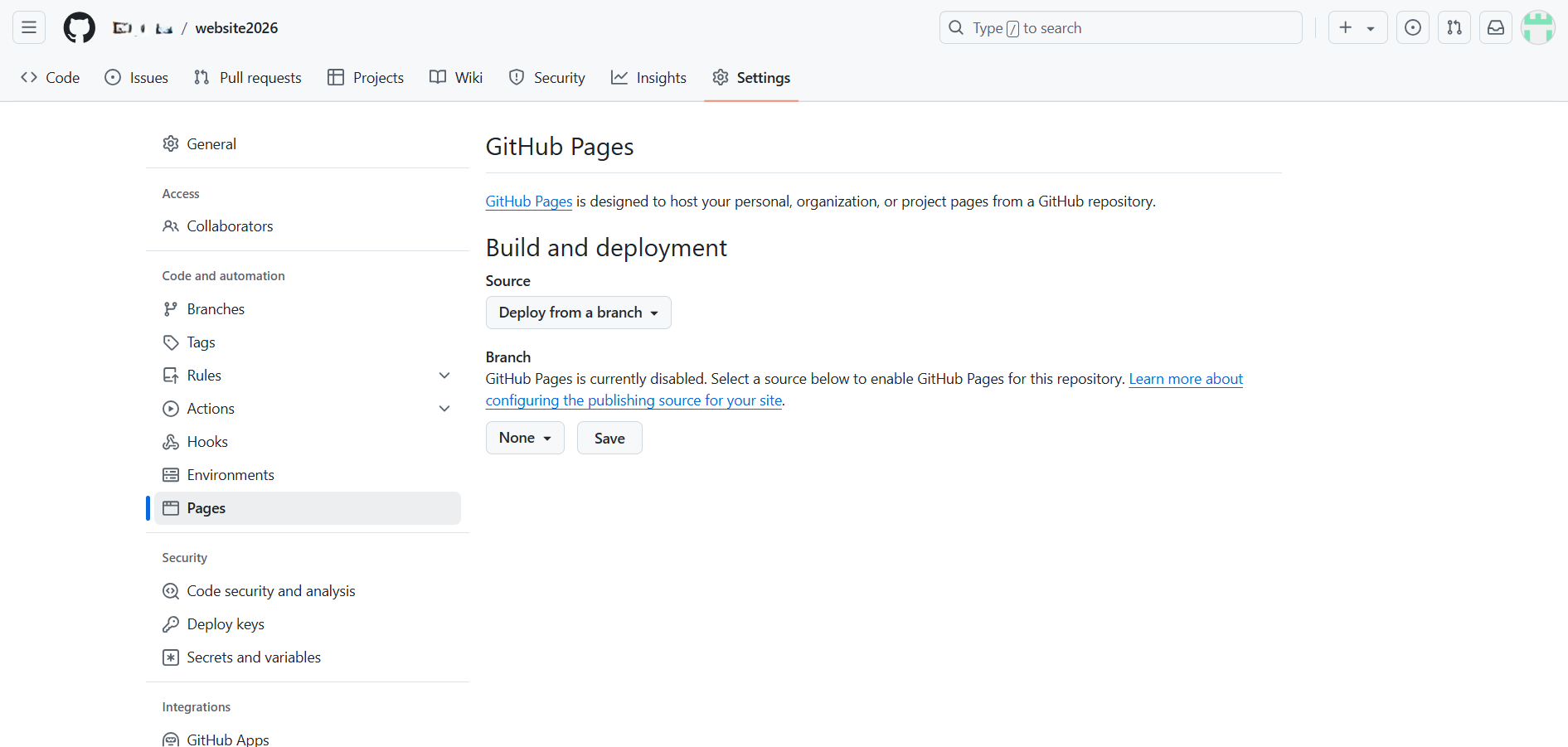Click the Hooks icon in the sidebar
This screenshot has width=1568, height=747.
pyautogui.click(x=170, y=441)
